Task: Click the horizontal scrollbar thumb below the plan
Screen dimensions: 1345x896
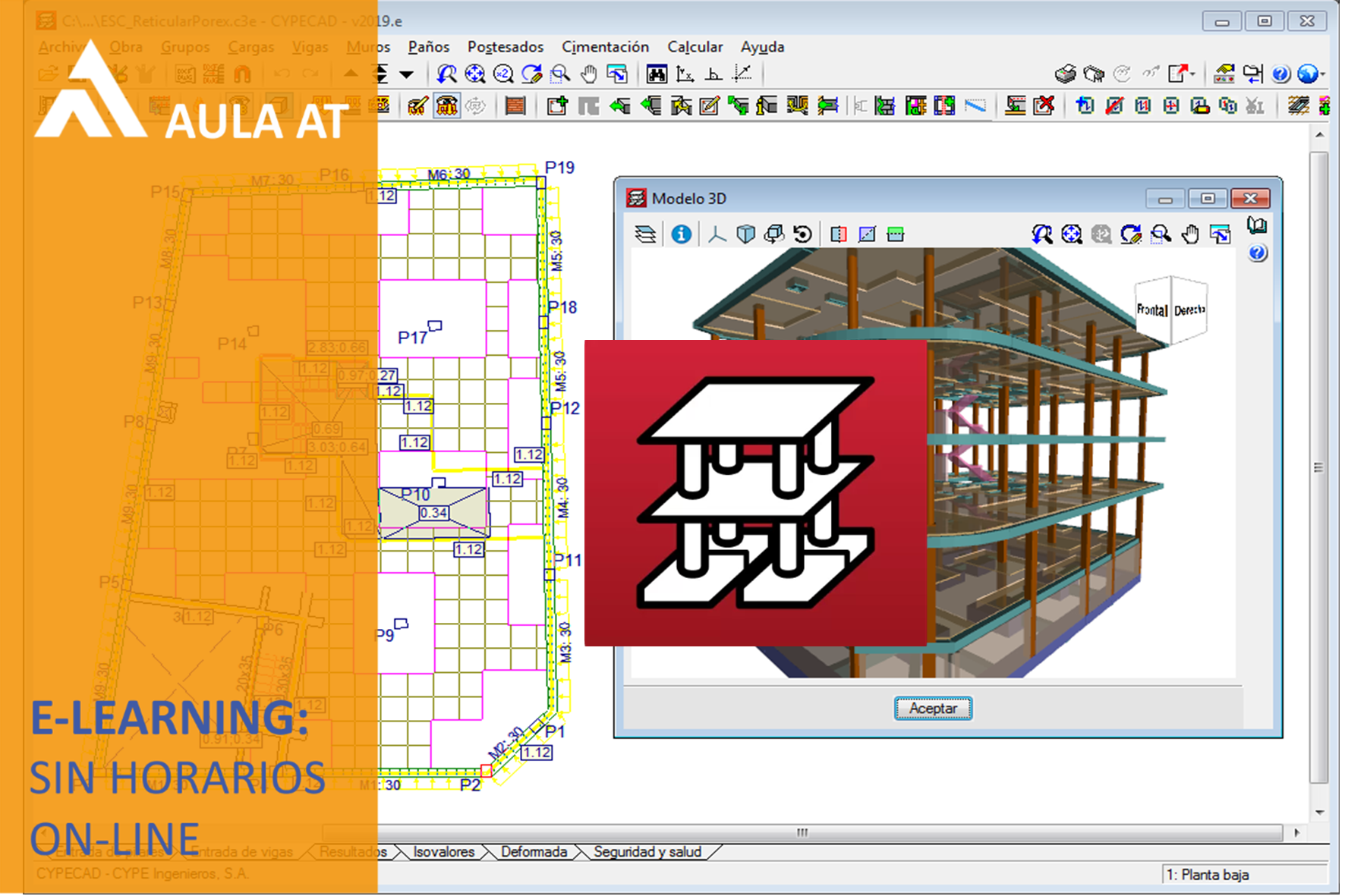Action: pyautogui.click(x=802, y=832)
